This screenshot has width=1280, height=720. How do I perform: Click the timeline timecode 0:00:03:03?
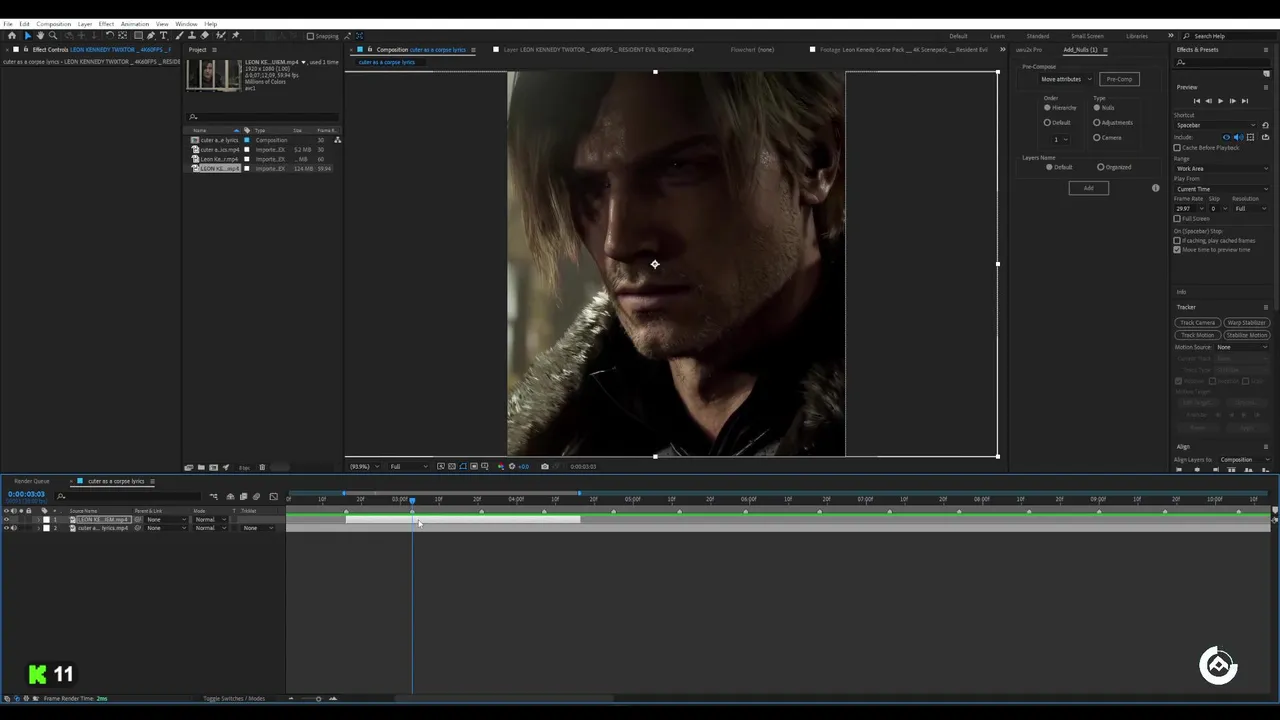26,494
